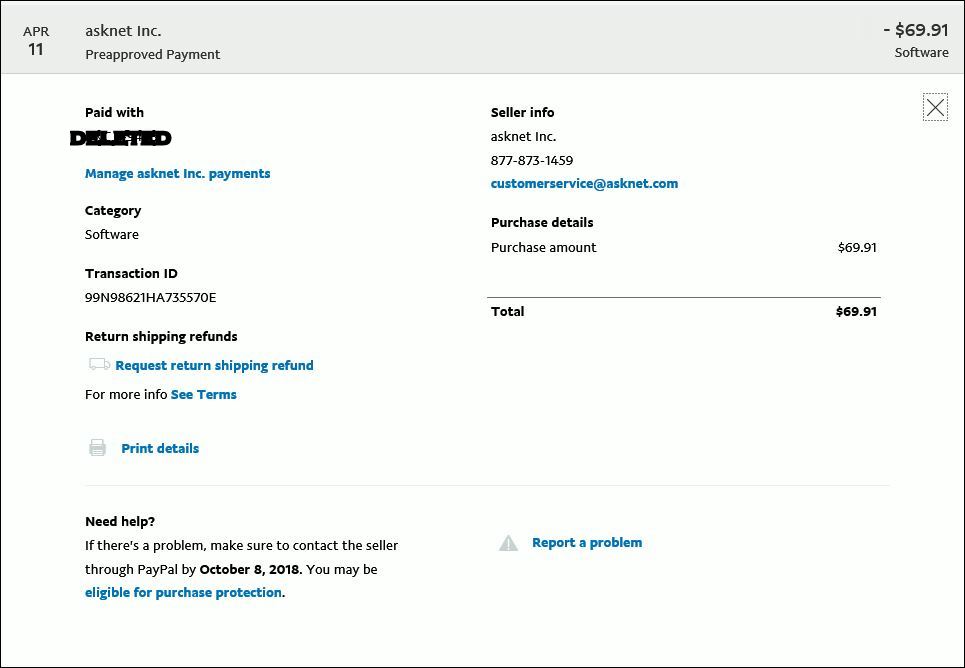Click the delivery truck icon
This screenshot has width=965, height=668.
pyautogui.click(x=99, y=364)
